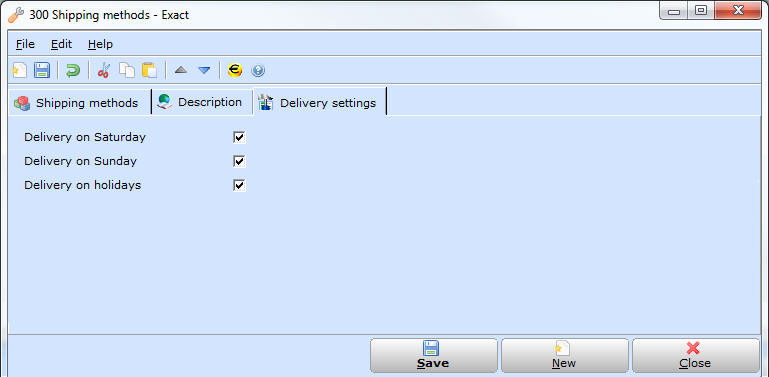Image resolution: width=769 pixels, height=377 pixels.
Task: Toggle the Delivery on Sunday checkbox
Action: click(239, 161)
